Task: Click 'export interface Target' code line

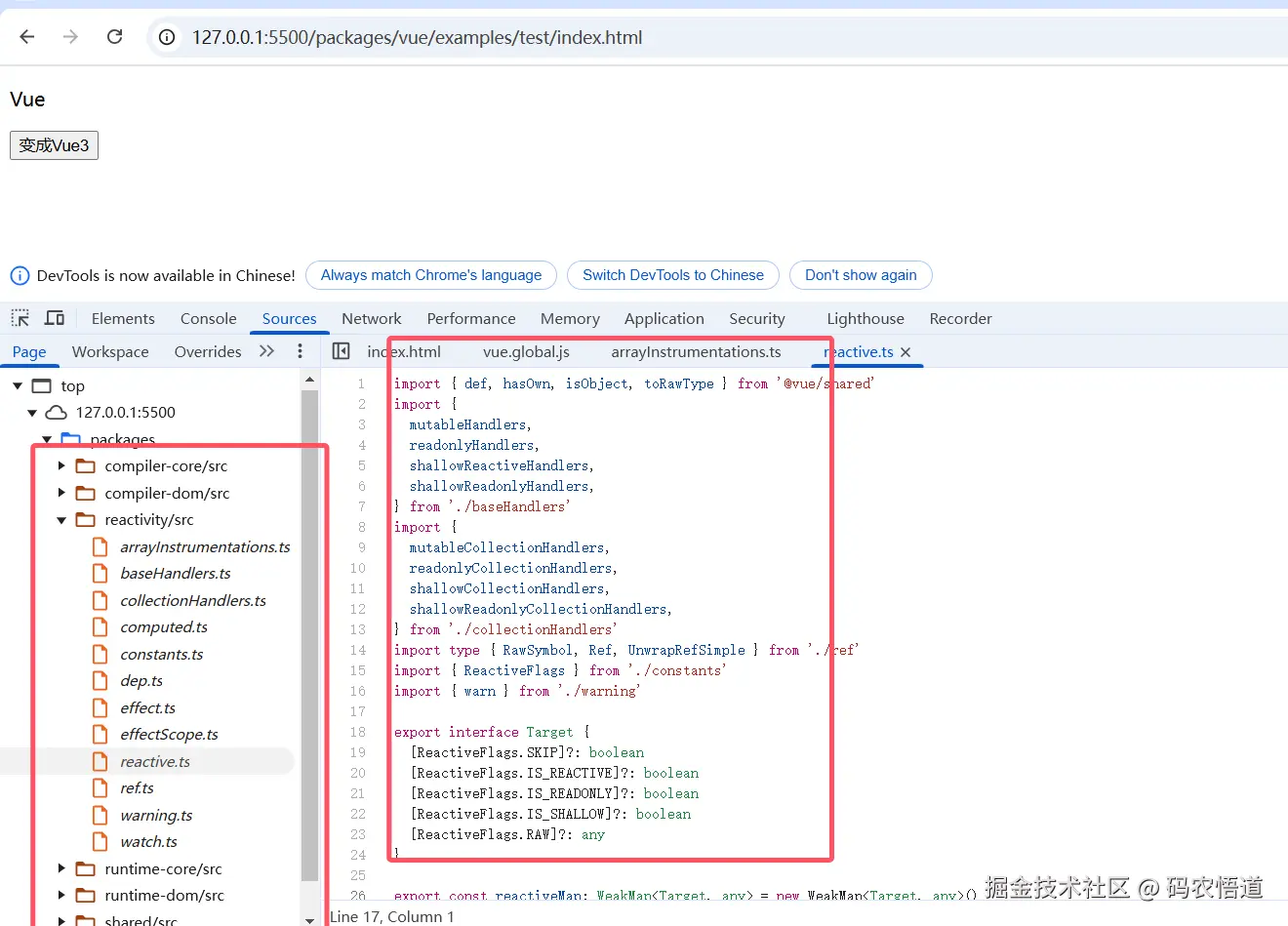Action: click(x=492, y=732)
